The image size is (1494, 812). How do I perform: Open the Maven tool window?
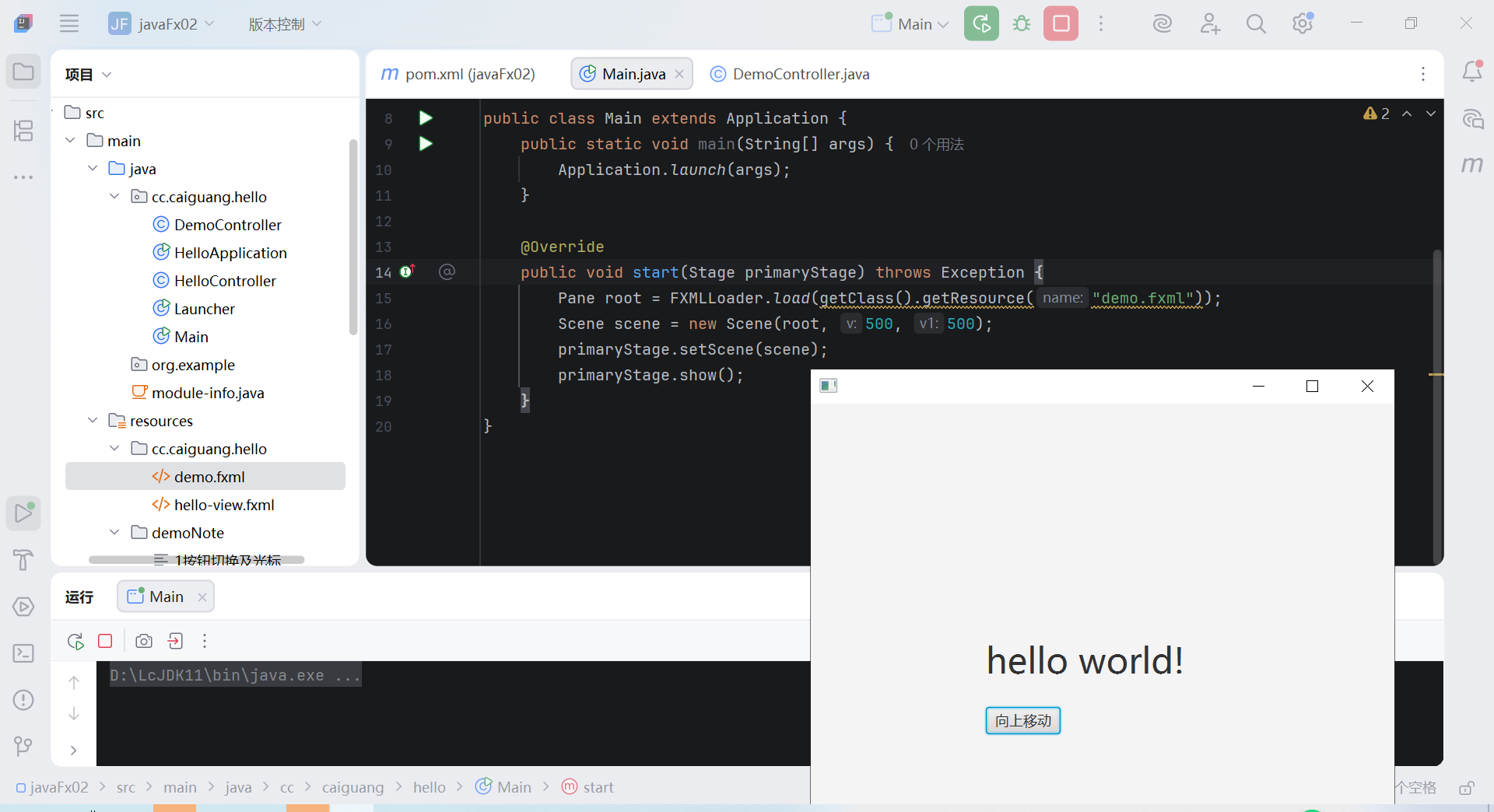pos(1472,165)
